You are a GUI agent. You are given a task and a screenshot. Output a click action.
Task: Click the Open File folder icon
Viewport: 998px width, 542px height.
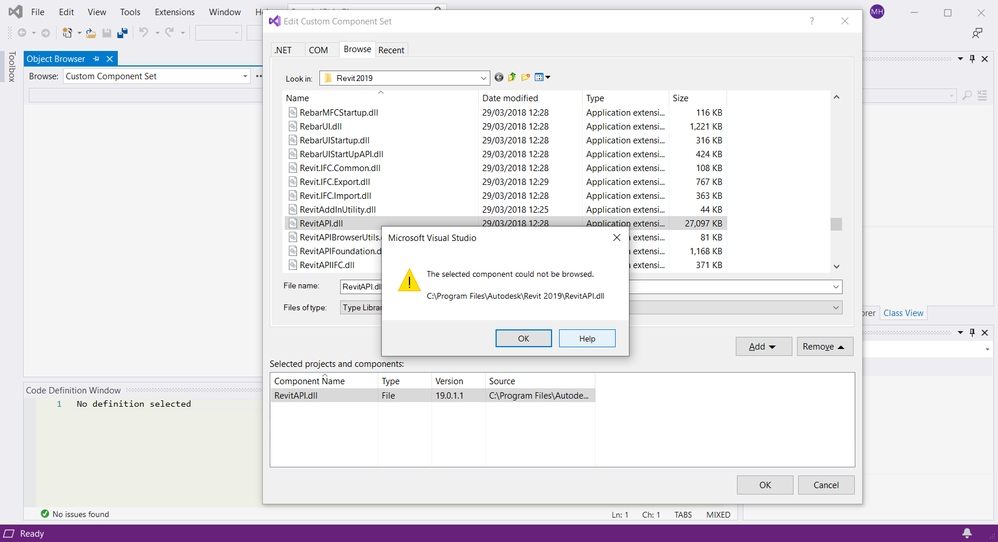tap(91, 33)
